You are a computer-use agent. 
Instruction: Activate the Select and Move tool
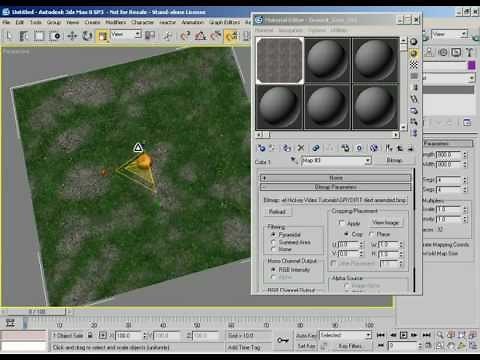point(72,35)
